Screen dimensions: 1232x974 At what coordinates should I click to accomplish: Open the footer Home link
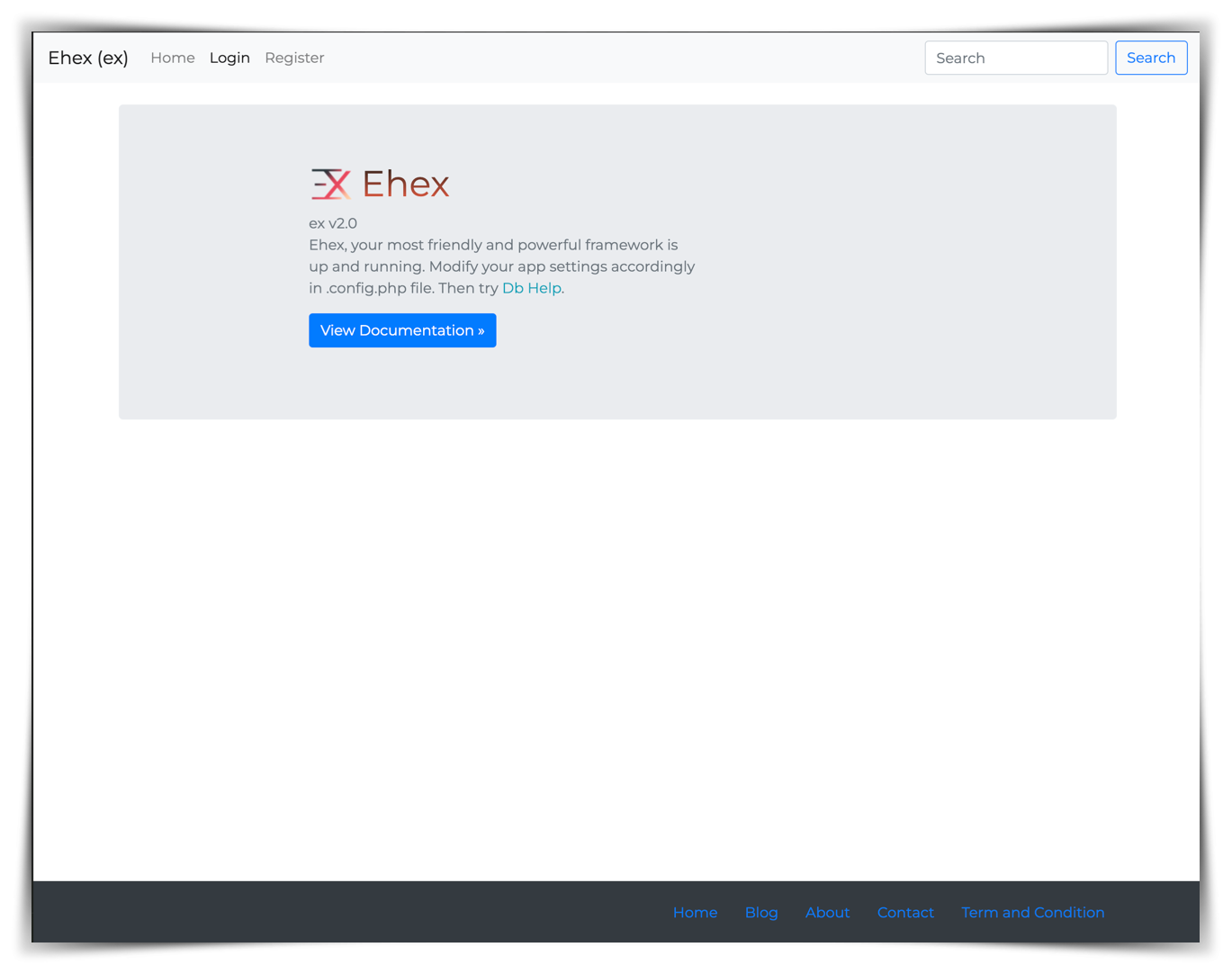coord(695,912)
